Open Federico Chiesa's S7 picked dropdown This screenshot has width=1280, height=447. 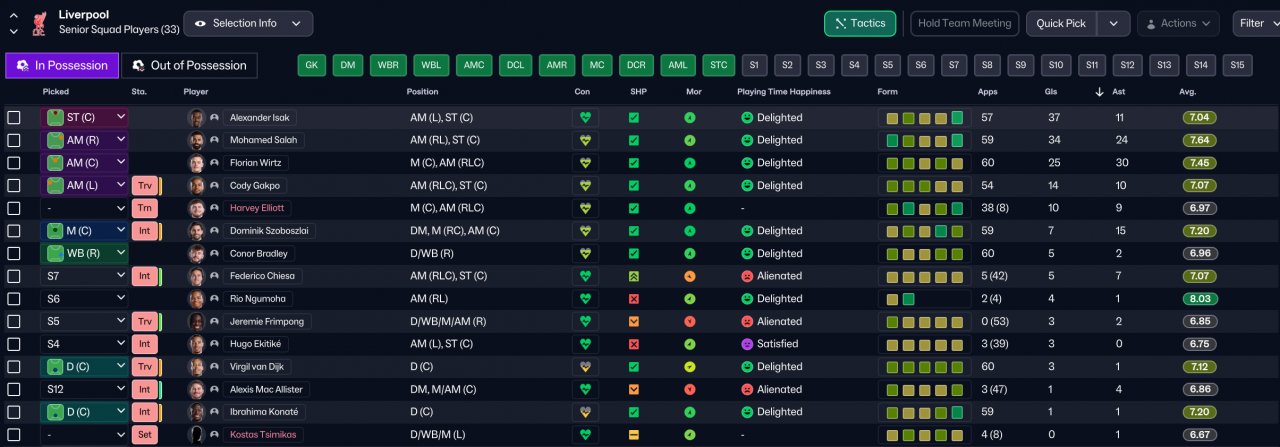click(x=85, y=276)
